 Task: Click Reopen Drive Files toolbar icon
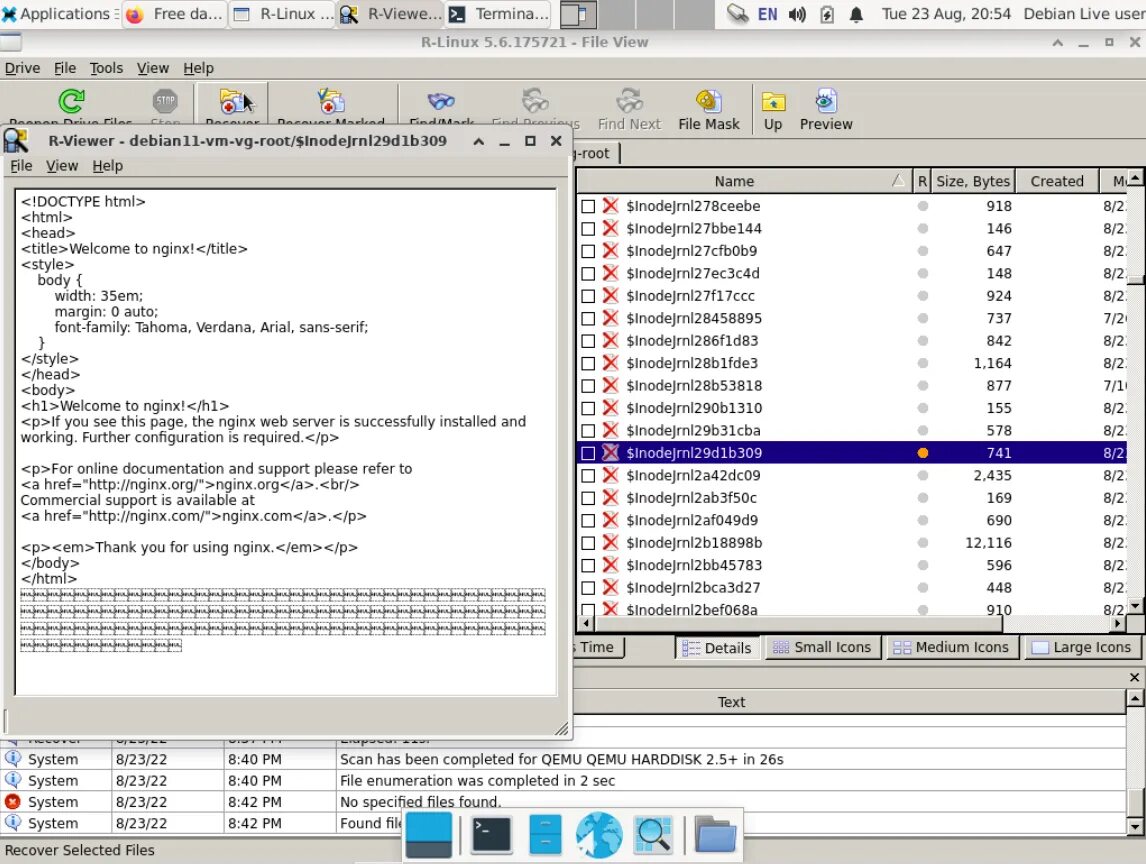coord(71,101)
